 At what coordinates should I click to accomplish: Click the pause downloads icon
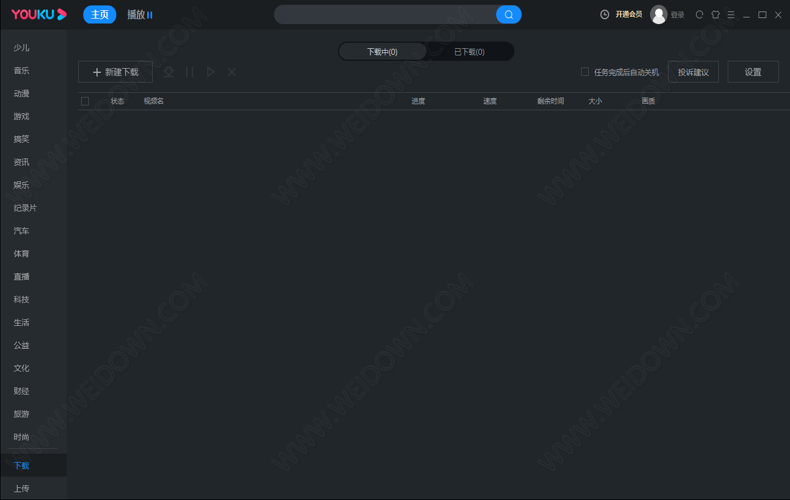(189, 72)
